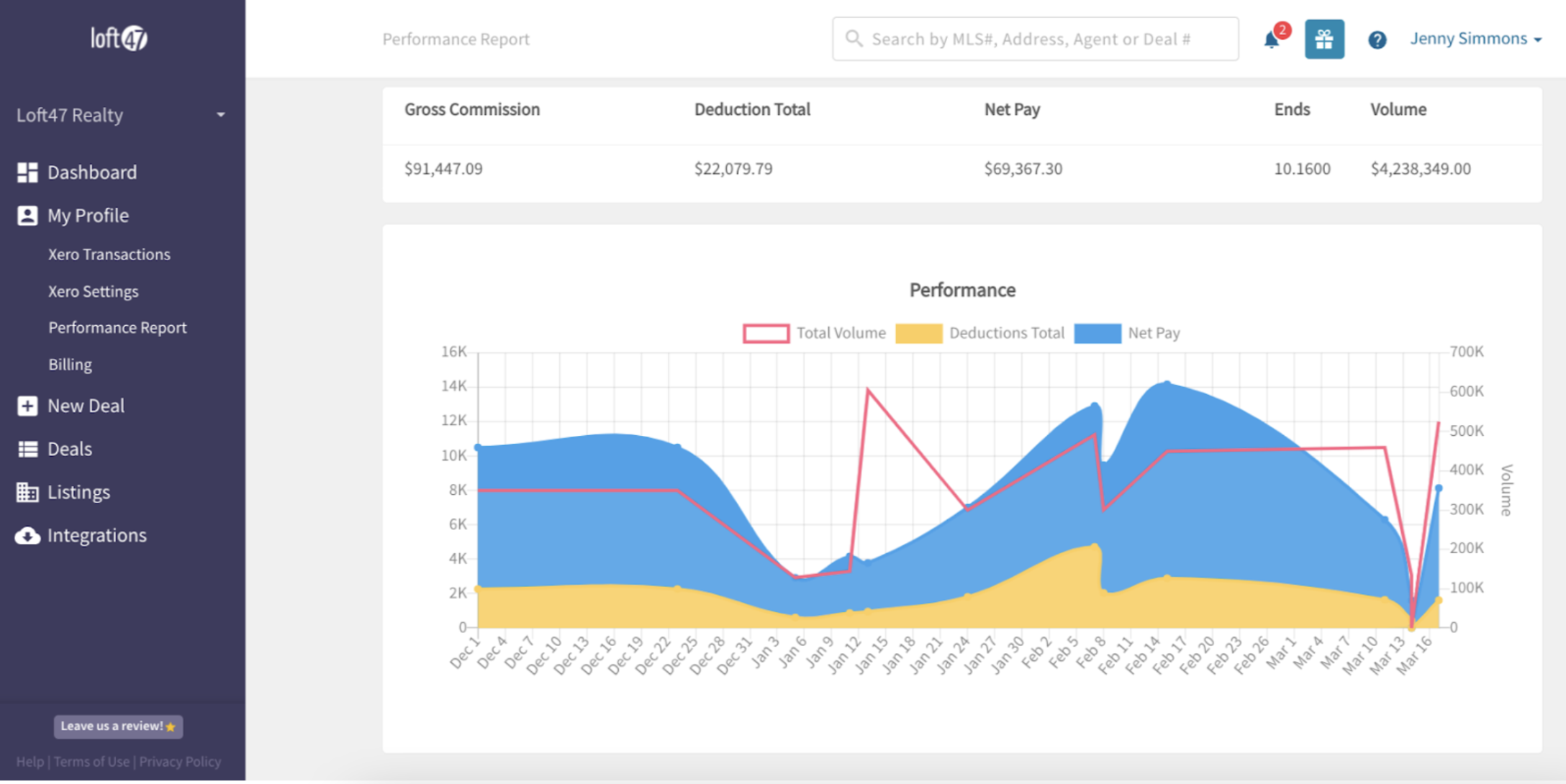Toggle Deductions Total legend swatch
The height and width of the screenshot is (784, 1566).
(x=919, y=334)
